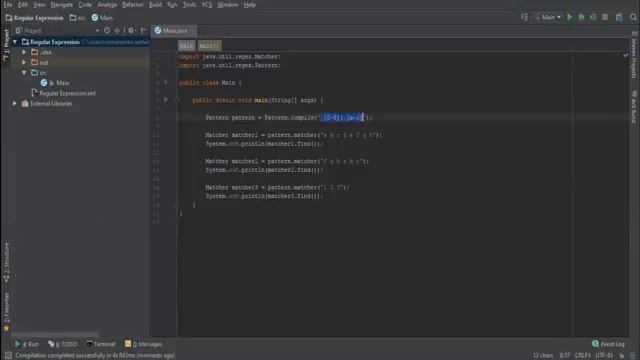Image resolution: width=640 pixels, height=360 pixels.
Task: Open the File menu
Action: click(x=8, y=5)
